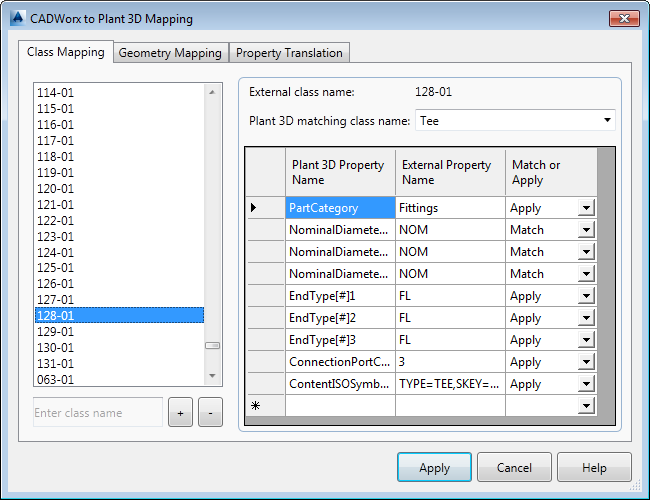The width and height of the screenshot is (650, 500).
Task: Select class 131-01 in the list
Action: (x=119, y=364)
